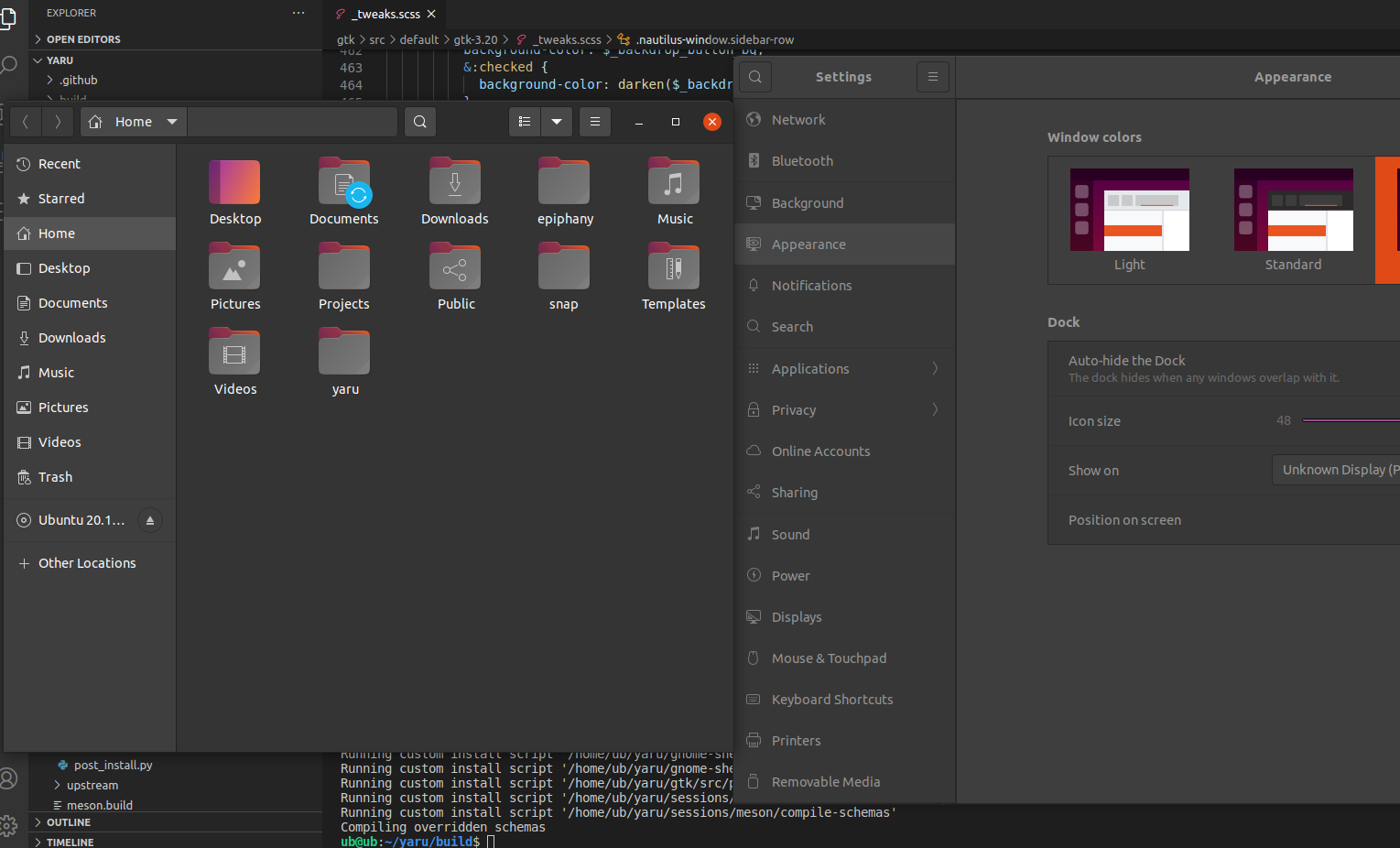Click breadcrumb gtk-3.20 in editor
This screenshot has width=1400, height=848.
point(475,39)
